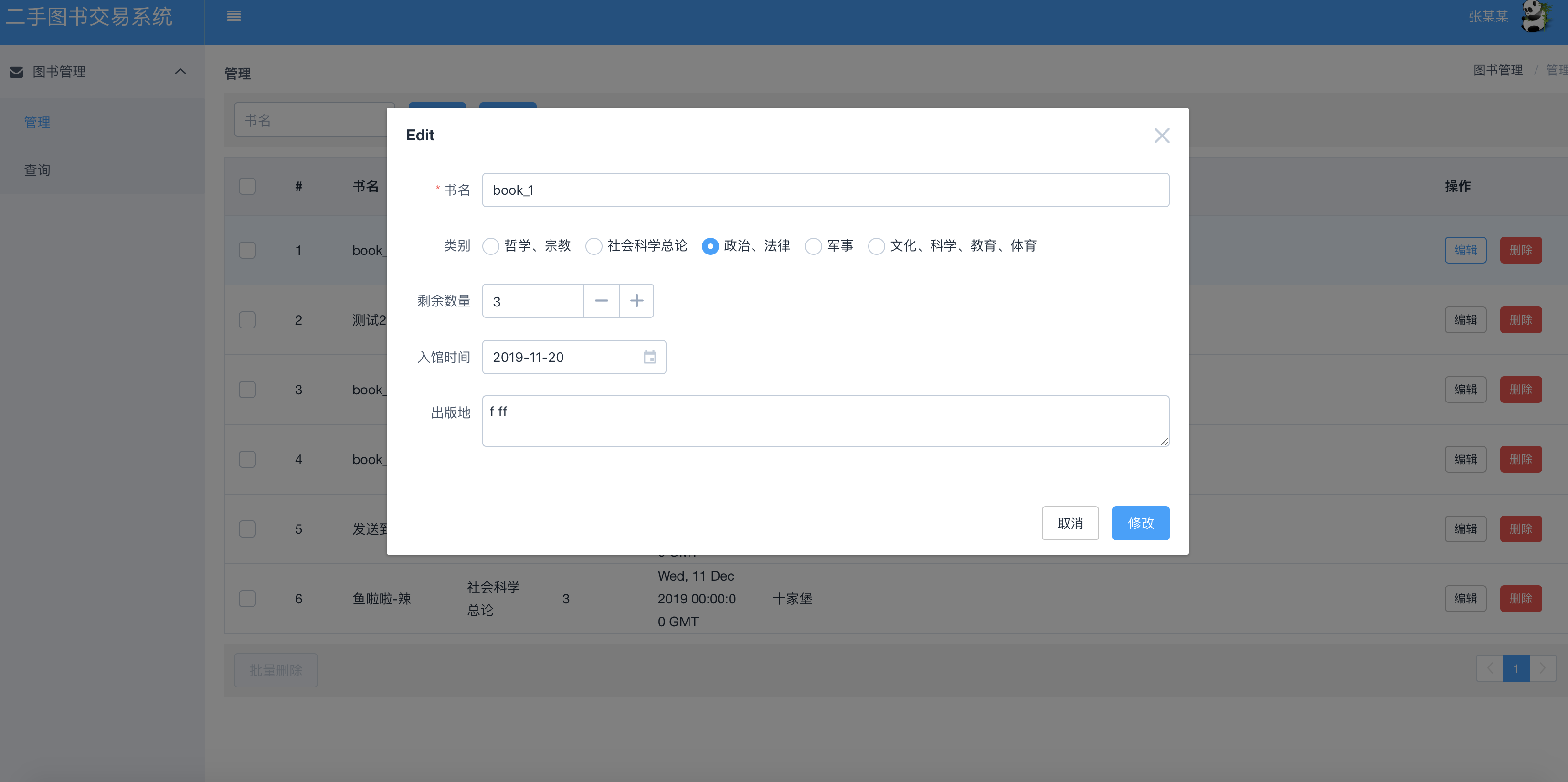Select 管理 in the sidebar
This screenshot has height=782, width=1568.
(x=36, y=122)
